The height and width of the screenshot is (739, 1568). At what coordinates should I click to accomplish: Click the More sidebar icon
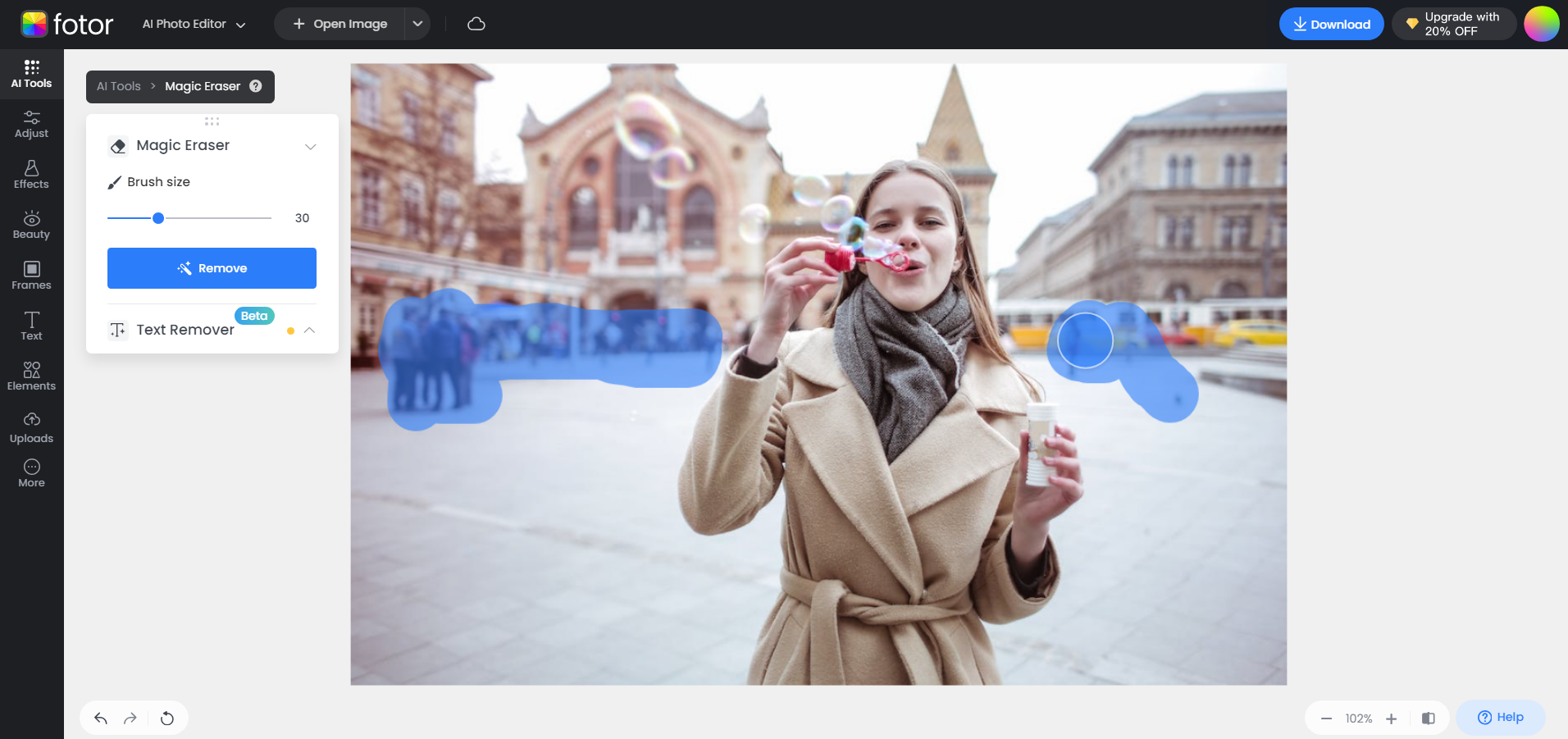[x=31, y=472]
